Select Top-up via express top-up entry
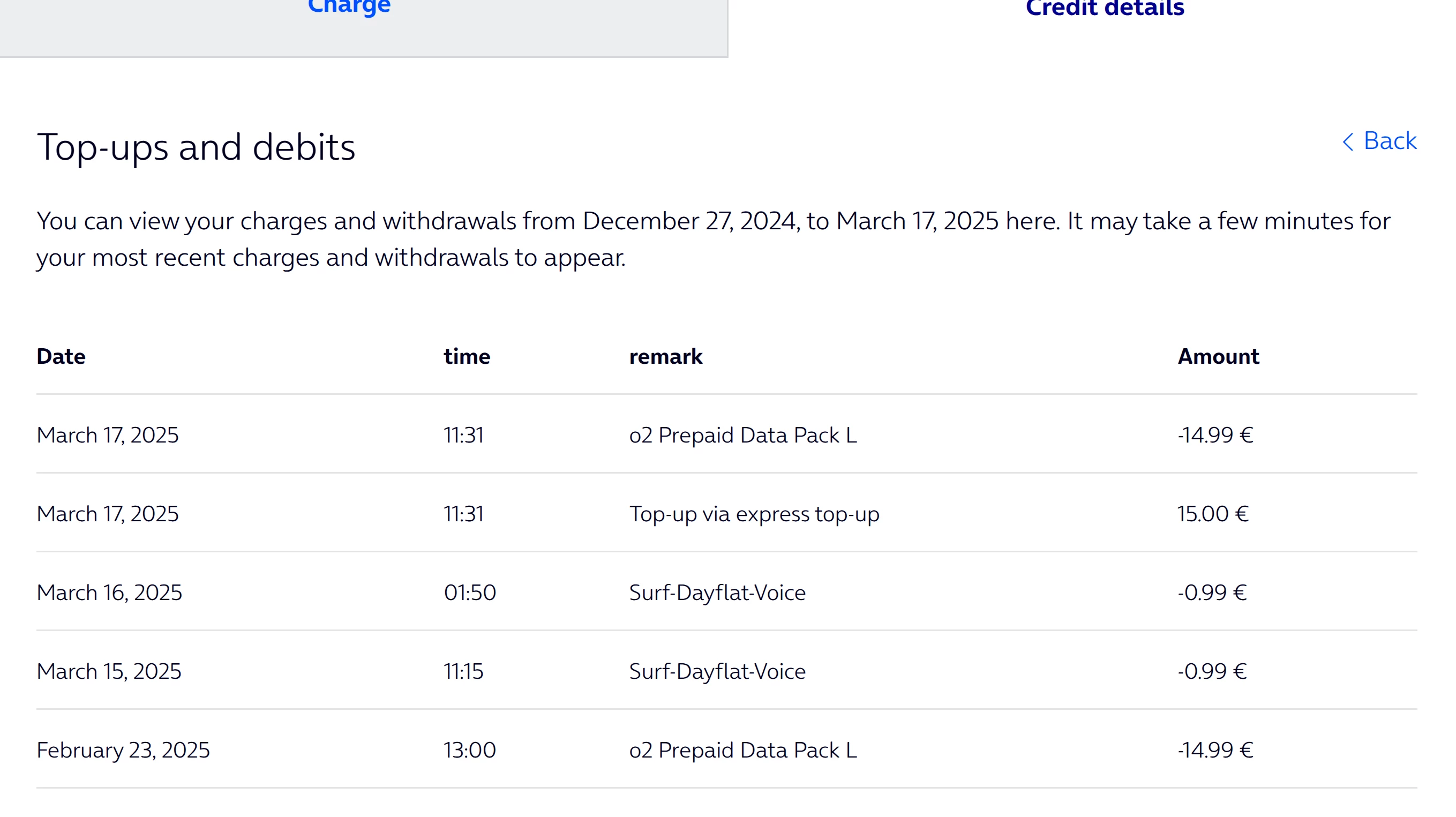Viewport: 1456px width, 817px height. [754, 514]
